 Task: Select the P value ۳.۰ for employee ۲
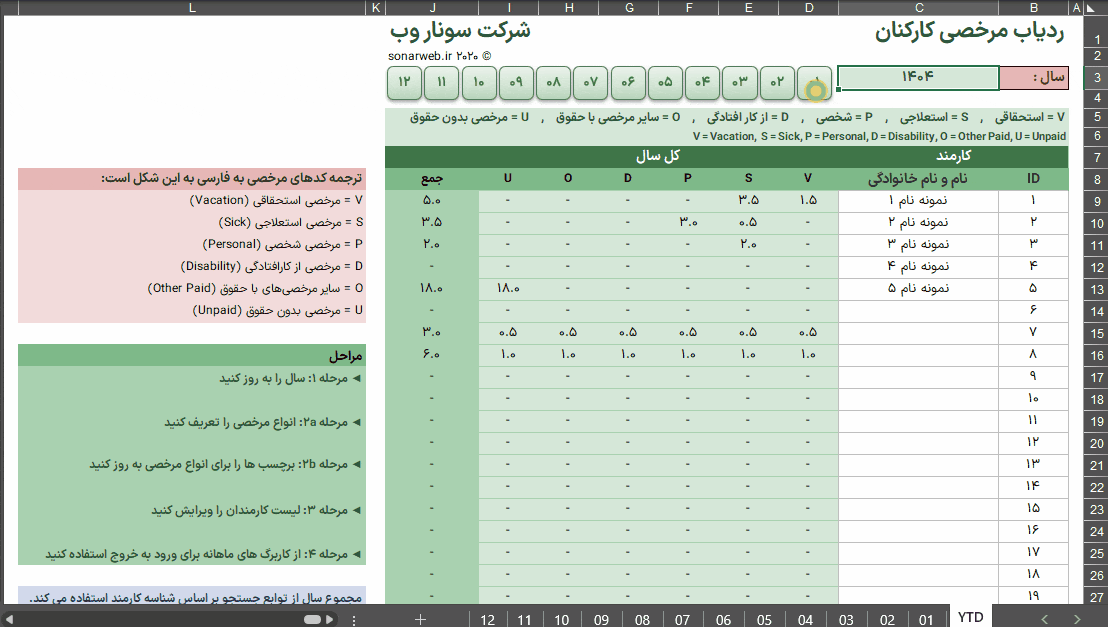688,222
